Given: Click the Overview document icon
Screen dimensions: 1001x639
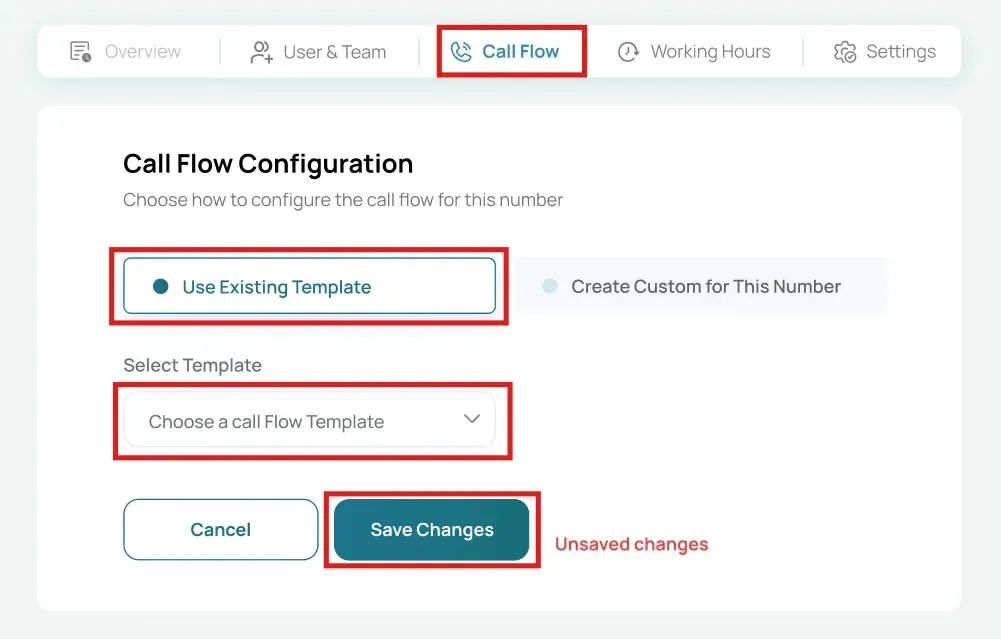Looking at the screenshot, I should [80, 52].
